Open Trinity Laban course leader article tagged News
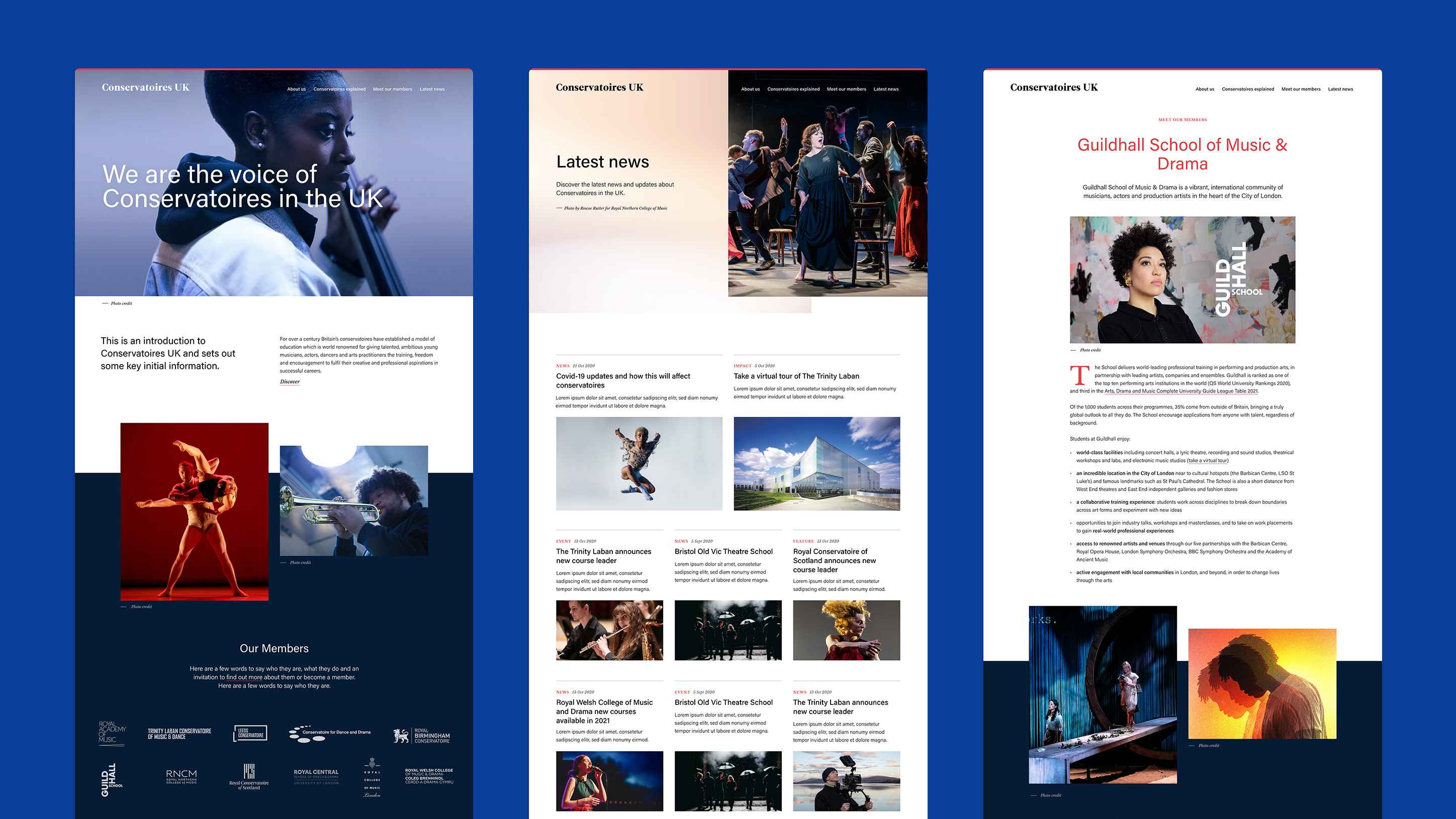1456x819 pixels. point(840,706)
